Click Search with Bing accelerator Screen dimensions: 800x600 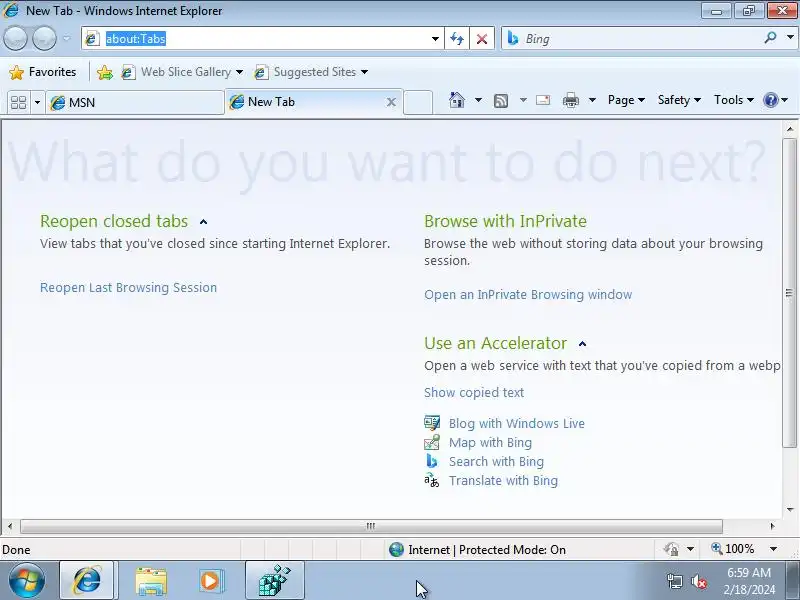click(x=496, y=461)
